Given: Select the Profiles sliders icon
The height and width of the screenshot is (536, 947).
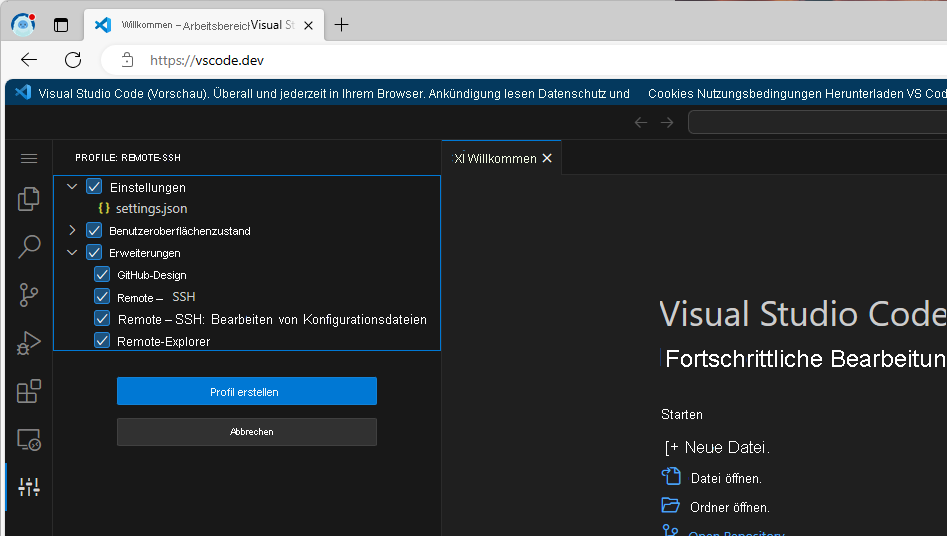Looking at the screenshot, I should click(28, 486).
